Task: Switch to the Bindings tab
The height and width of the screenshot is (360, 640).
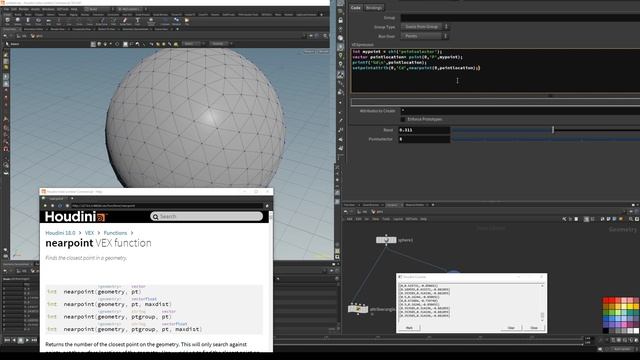Action: click(x=373, y=8)
